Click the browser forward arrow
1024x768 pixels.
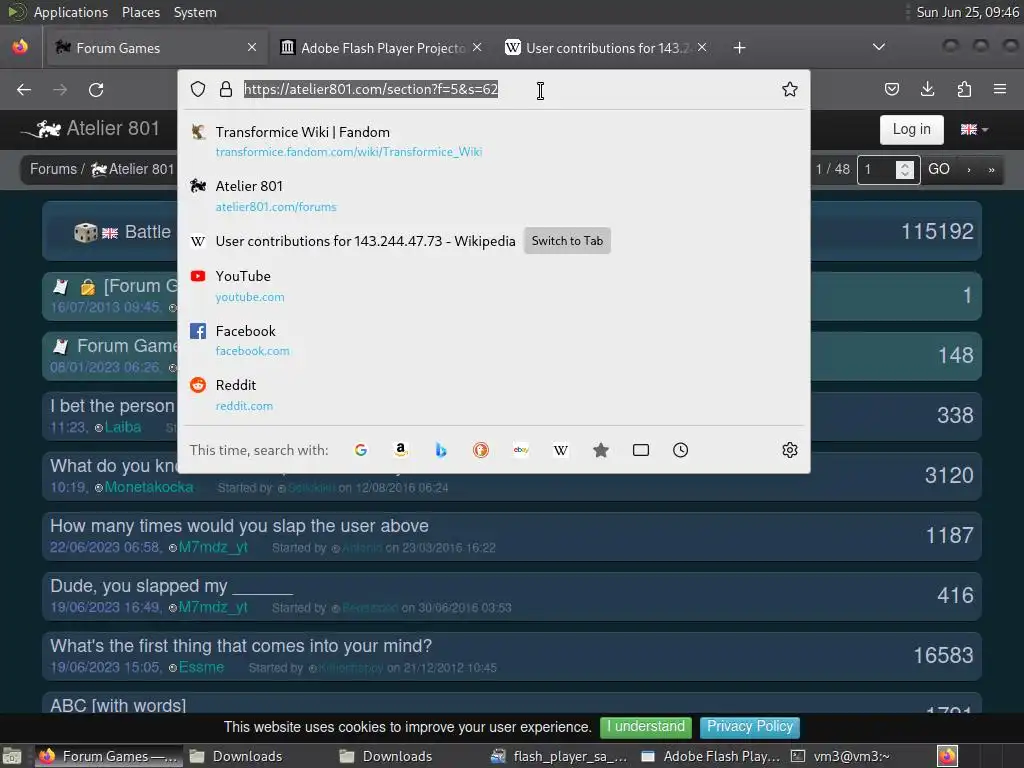click(x=60, y=89)
